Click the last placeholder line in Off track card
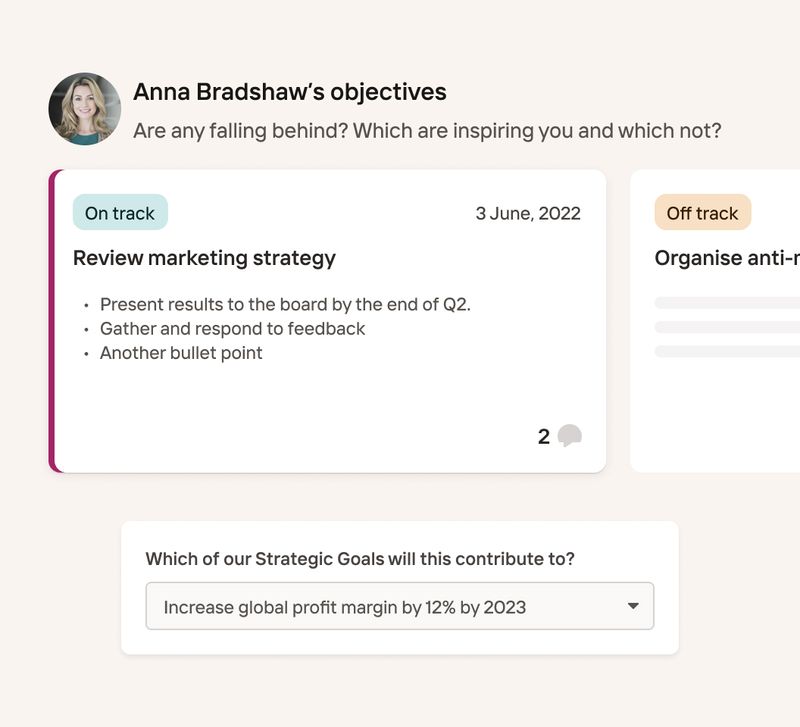 click(x=727, y=351)
